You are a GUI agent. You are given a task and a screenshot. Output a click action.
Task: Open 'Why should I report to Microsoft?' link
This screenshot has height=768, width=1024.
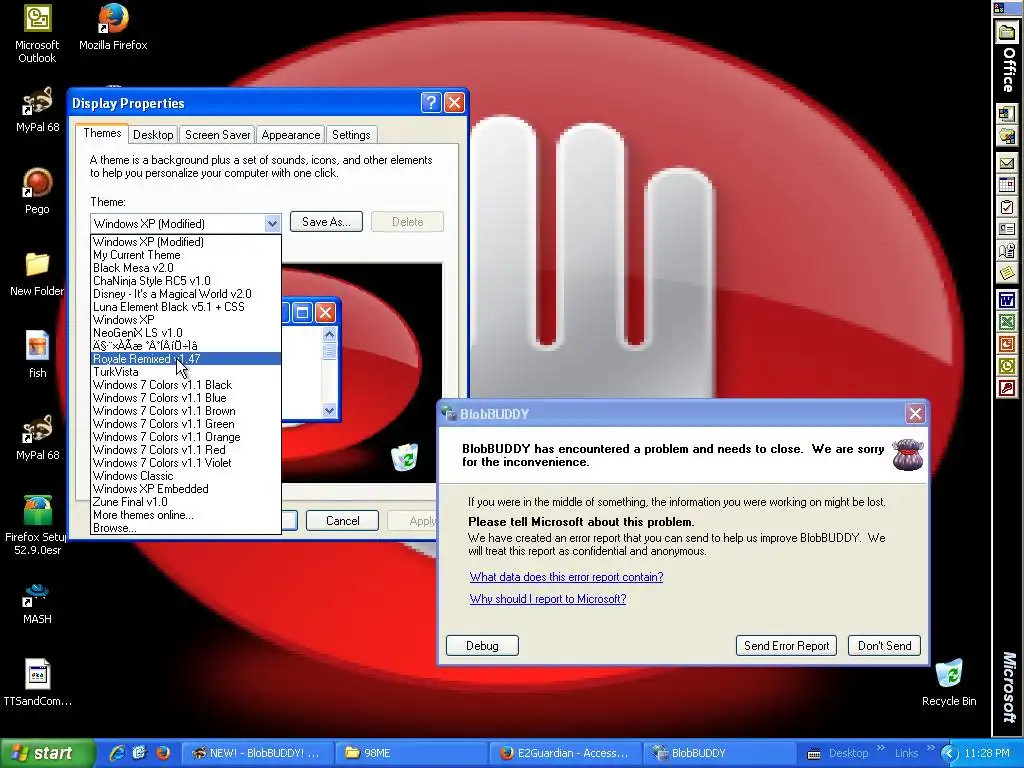coord(547,599)
